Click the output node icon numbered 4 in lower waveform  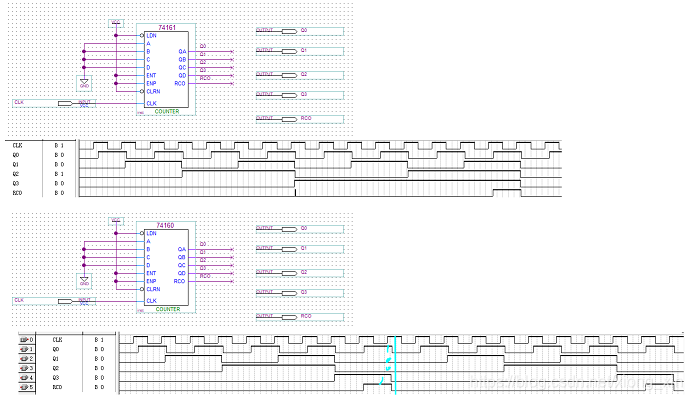click(x=26, y=377)
